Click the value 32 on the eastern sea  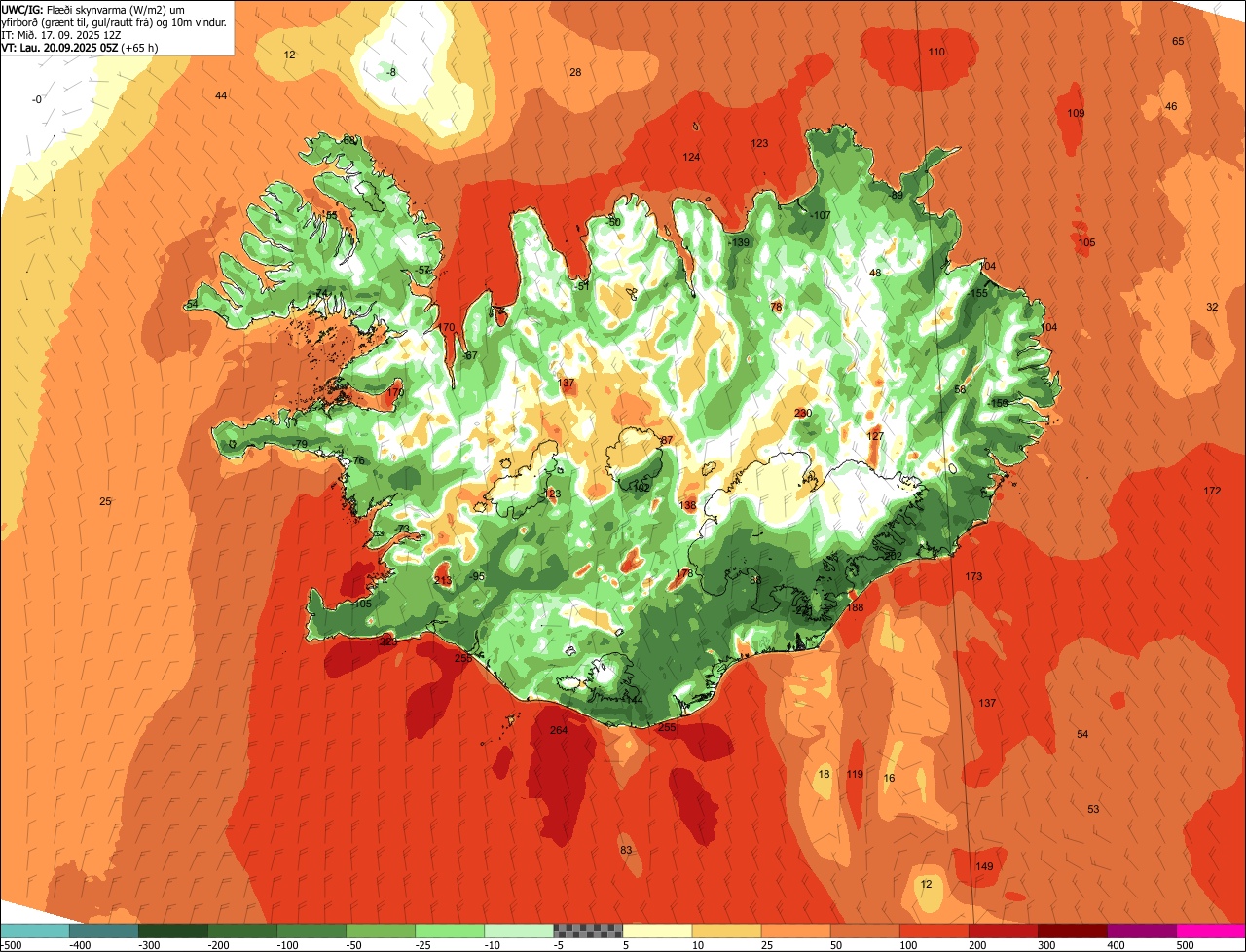(1212, 307)
